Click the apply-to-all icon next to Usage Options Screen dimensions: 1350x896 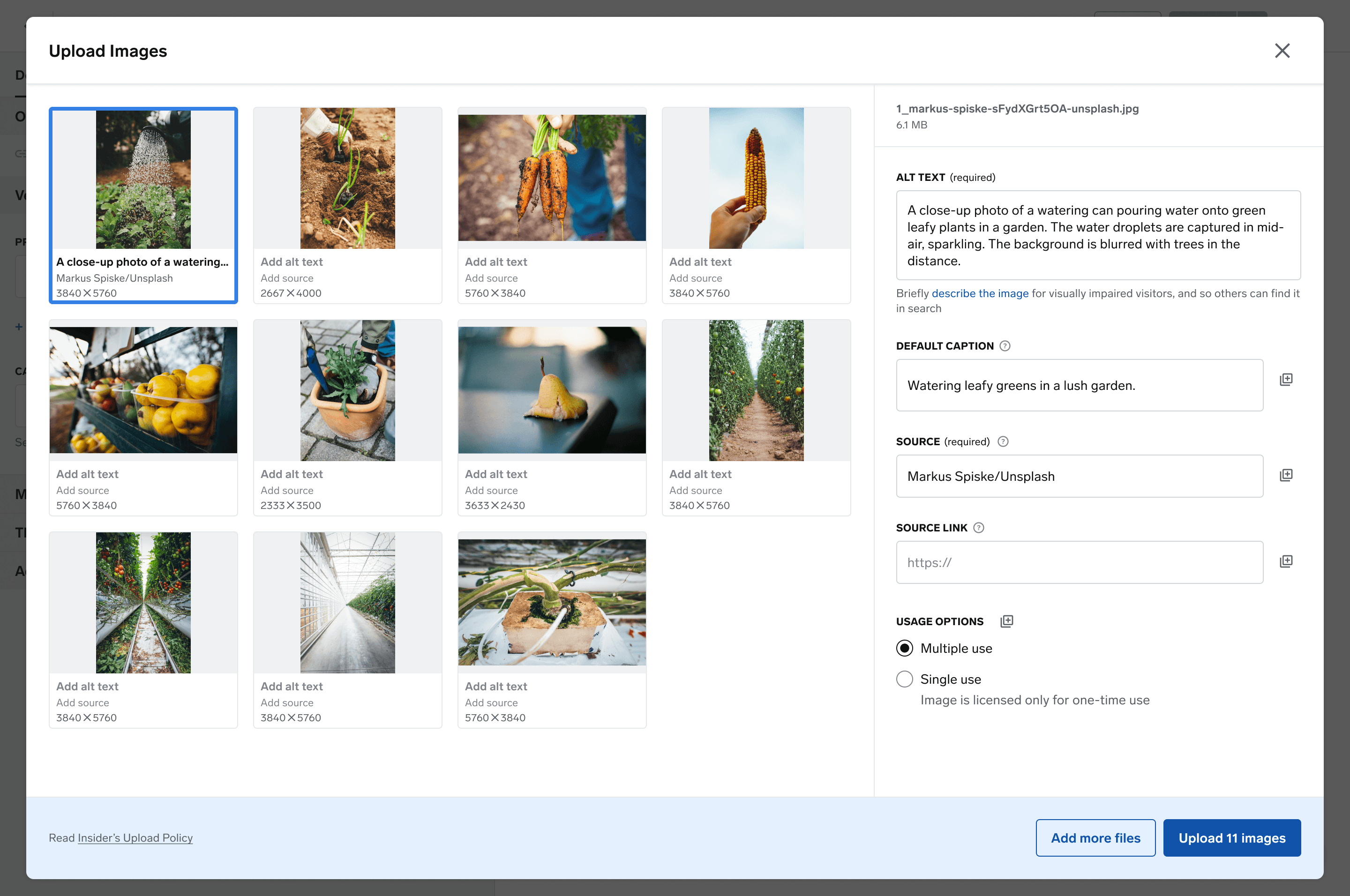(1006, 621)
